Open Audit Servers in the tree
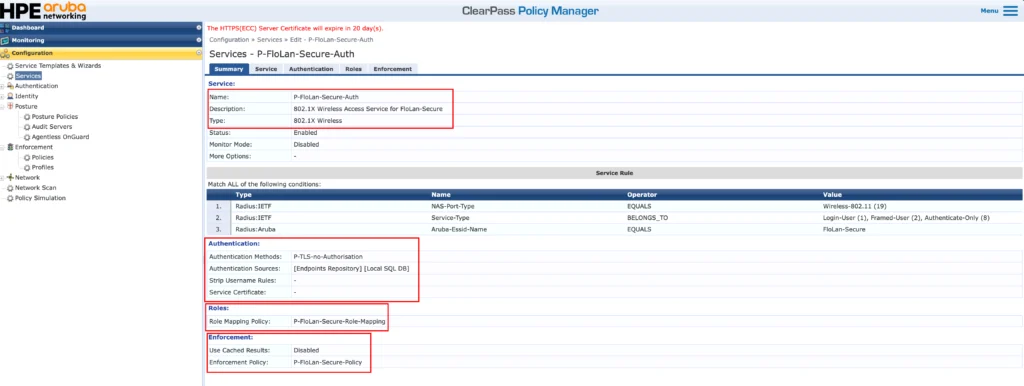This screenshot has height=386, width=1024. tap(52, 127)
